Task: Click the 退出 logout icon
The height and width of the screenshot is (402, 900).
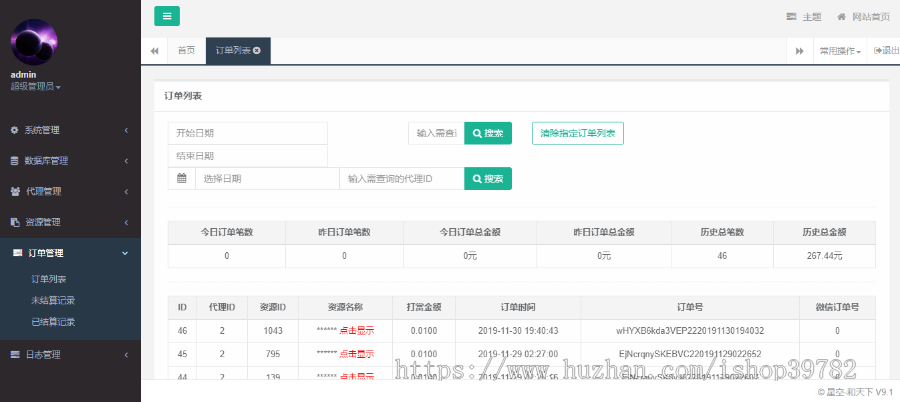Action: point(878,50)
